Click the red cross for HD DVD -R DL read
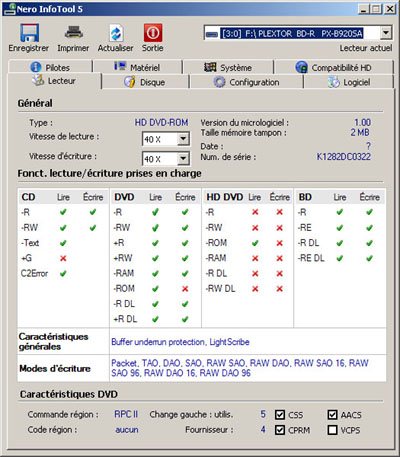This screenshot has height=457, width=400. (255, 273)
